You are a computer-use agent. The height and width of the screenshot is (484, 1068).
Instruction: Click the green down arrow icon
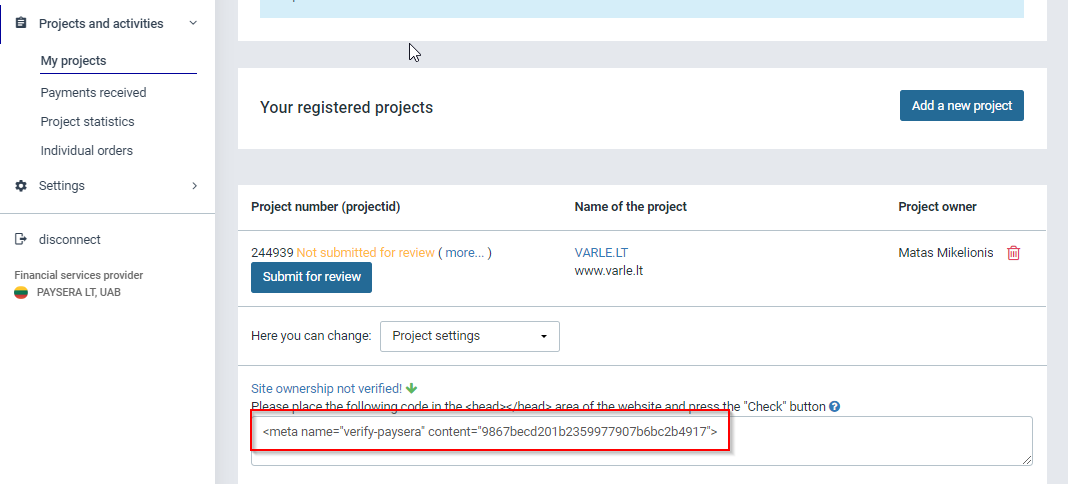[412, 388]
